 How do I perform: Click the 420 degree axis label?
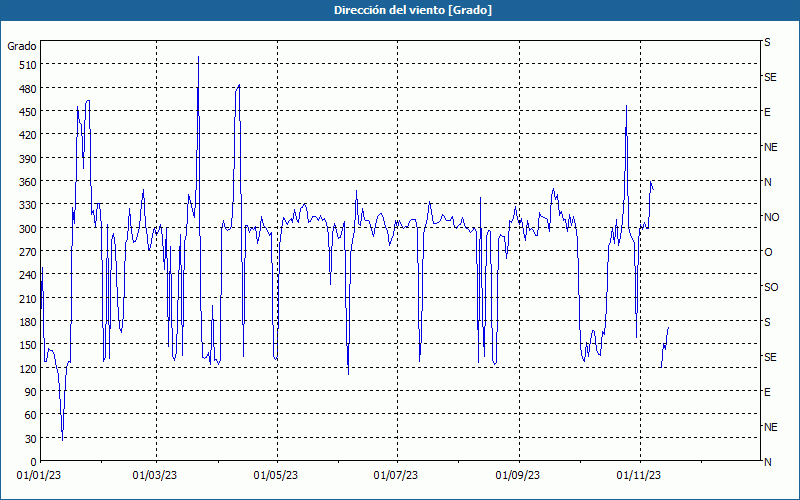click(x=28, y=135)
